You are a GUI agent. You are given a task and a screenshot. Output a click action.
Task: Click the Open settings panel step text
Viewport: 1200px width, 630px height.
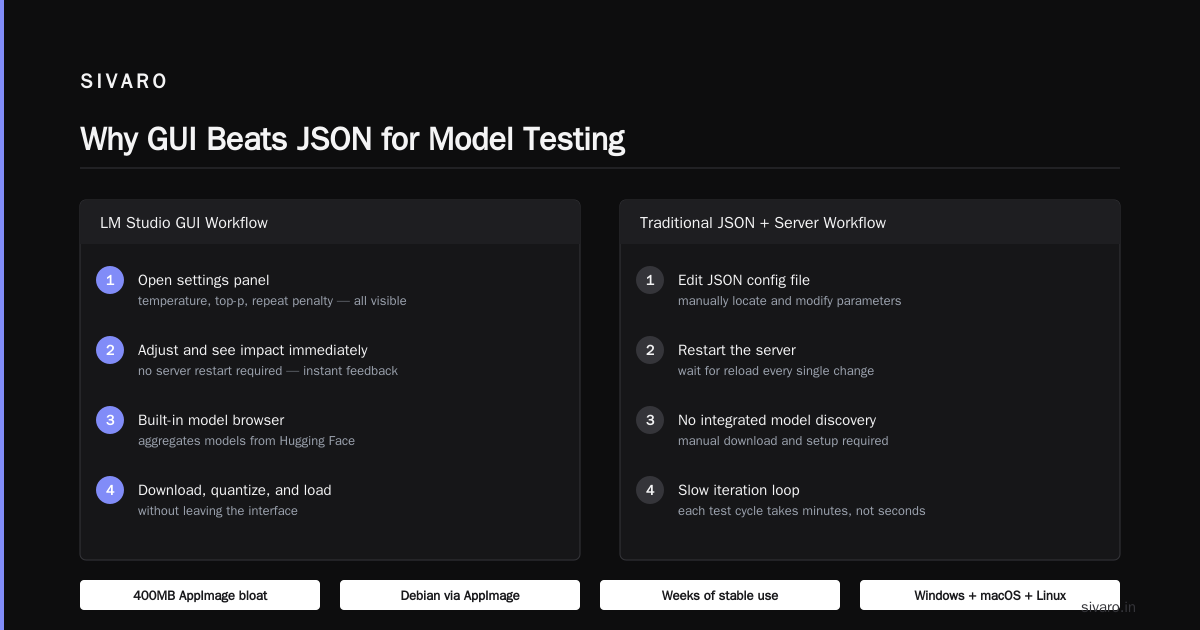[204, 280]
